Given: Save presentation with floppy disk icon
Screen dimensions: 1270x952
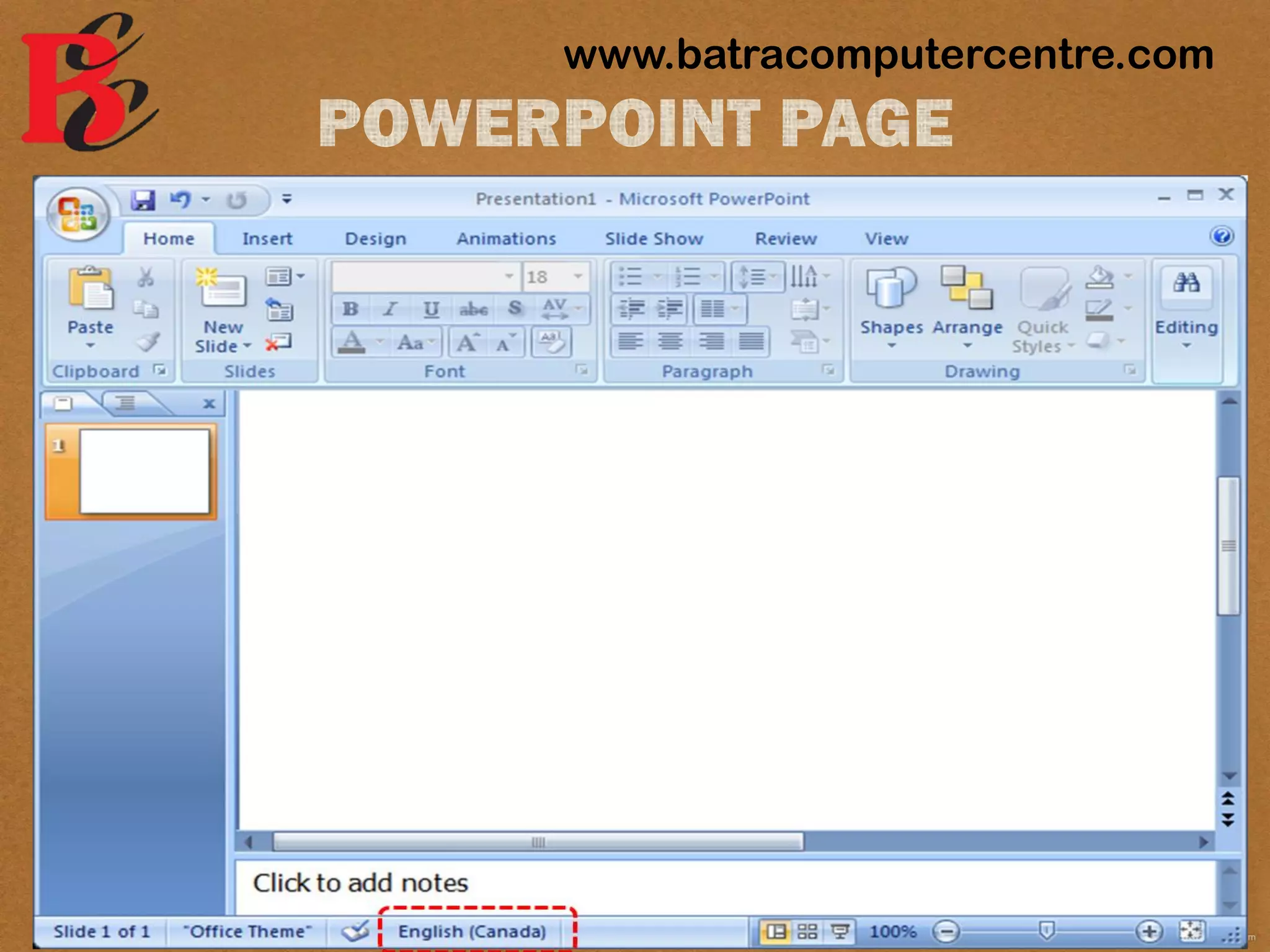Looking at the screenshot, I should (x=143, y=200).
